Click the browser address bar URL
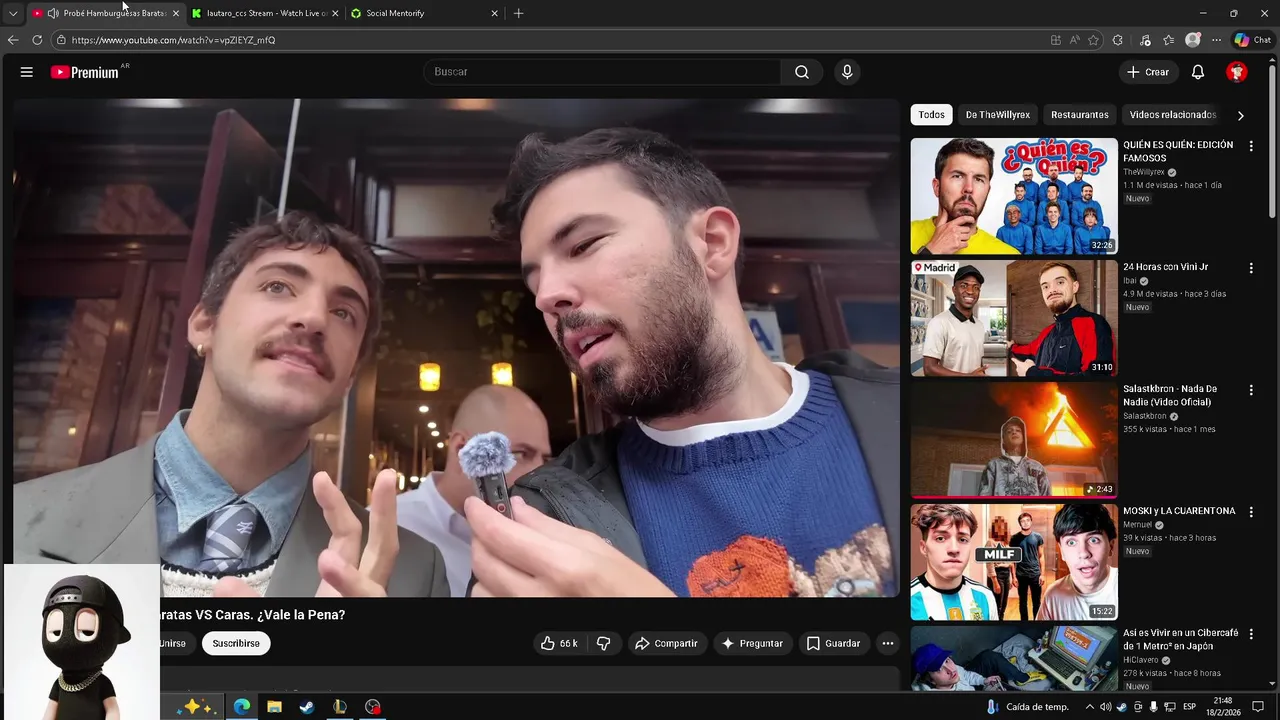This screenshot has height=720, width=1280. coord(173,40)
